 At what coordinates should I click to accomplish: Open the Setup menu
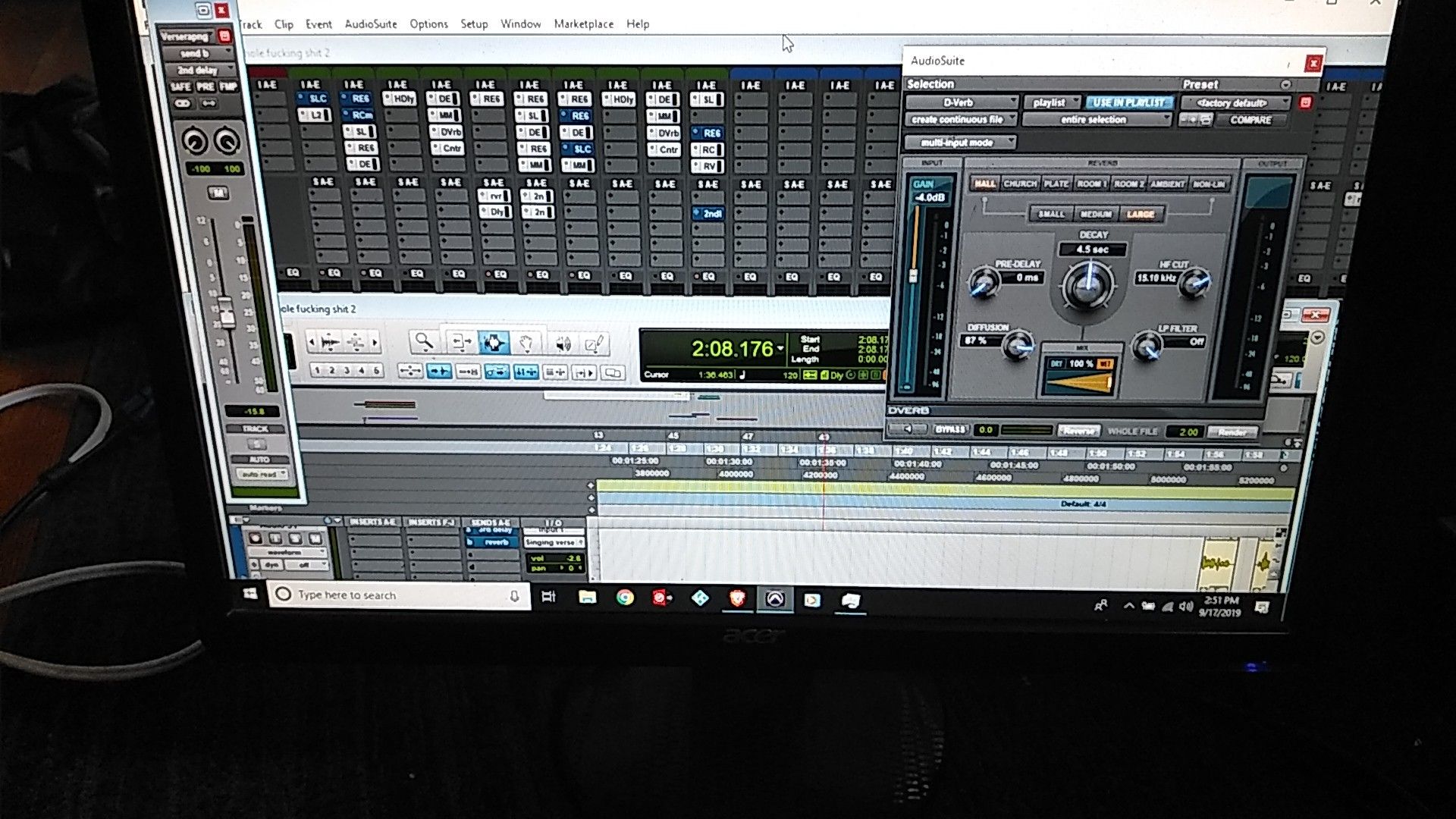[474, 24]
